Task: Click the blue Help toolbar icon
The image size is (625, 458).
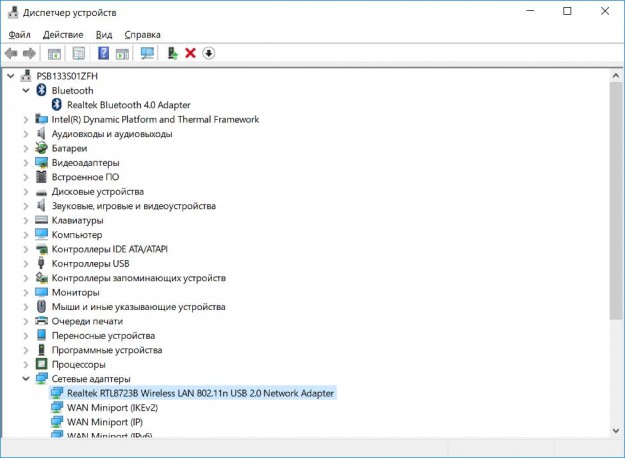Action: (103, 53)
